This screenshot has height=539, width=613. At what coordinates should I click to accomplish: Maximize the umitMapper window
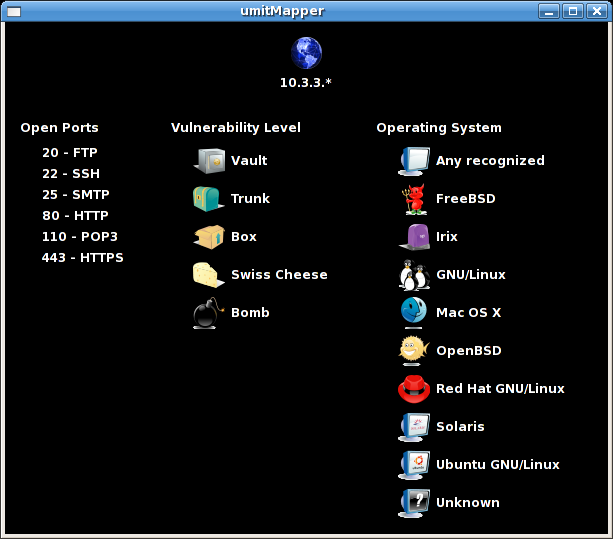pos(573,11)
